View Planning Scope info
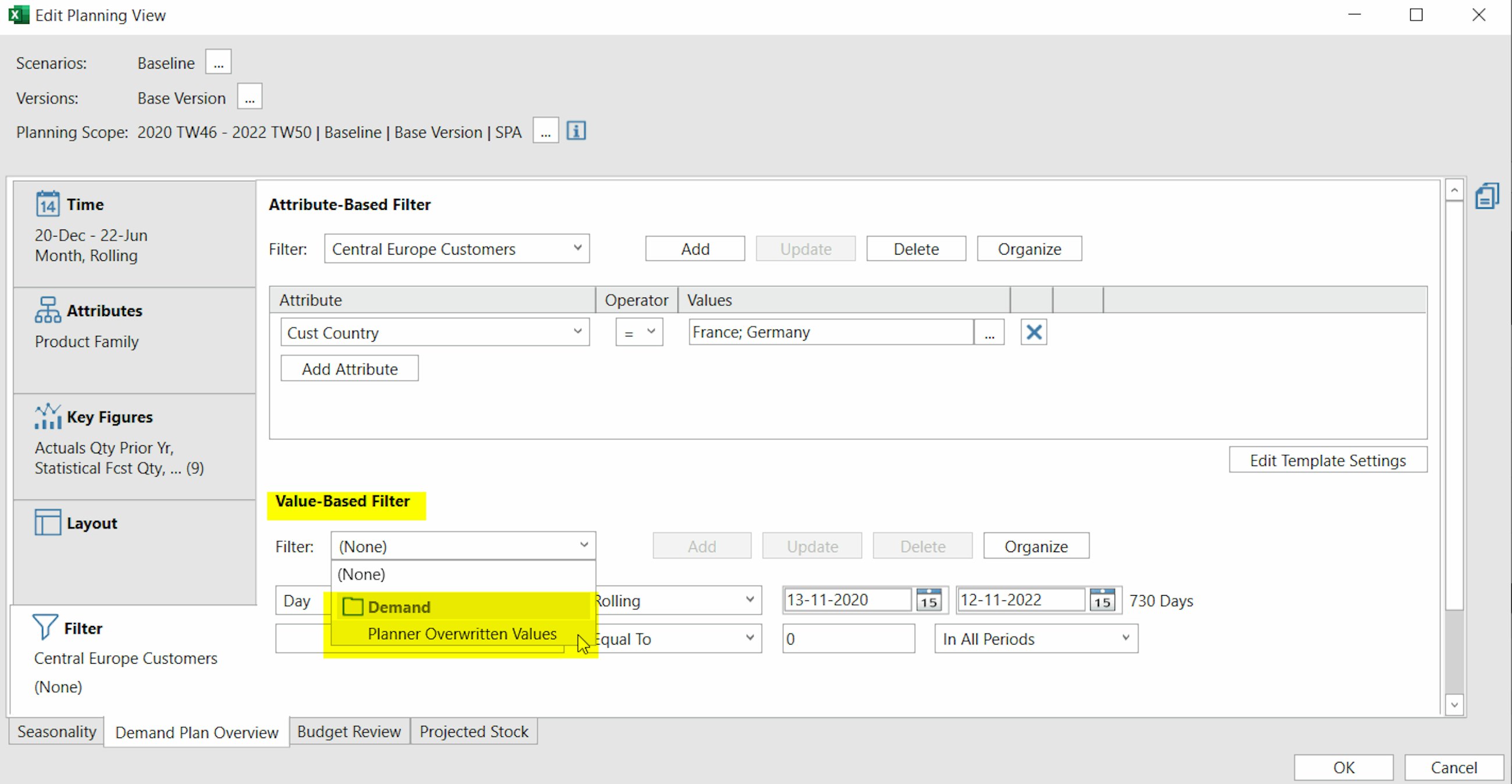 tap(576, 131)
